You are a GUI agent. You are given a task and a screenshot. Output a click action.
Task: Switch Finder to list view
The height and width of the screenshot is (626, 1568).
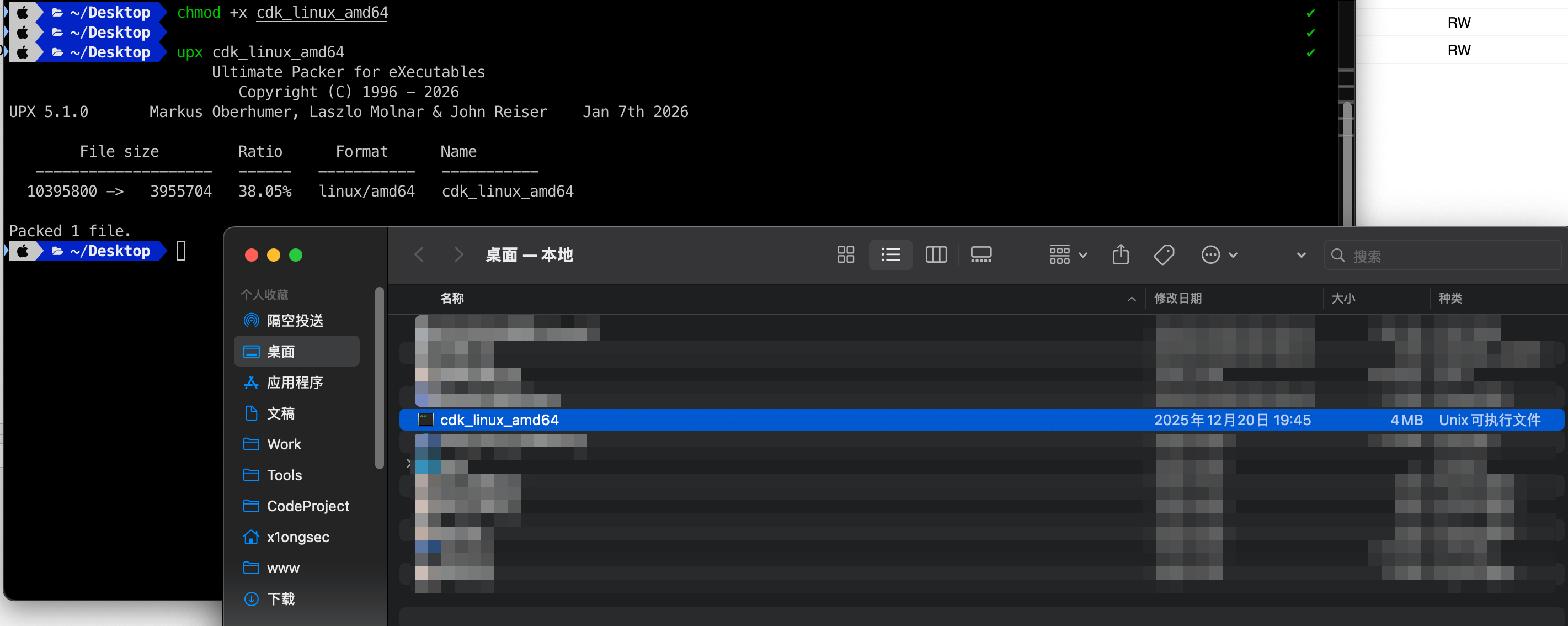[x=890, y=254]
